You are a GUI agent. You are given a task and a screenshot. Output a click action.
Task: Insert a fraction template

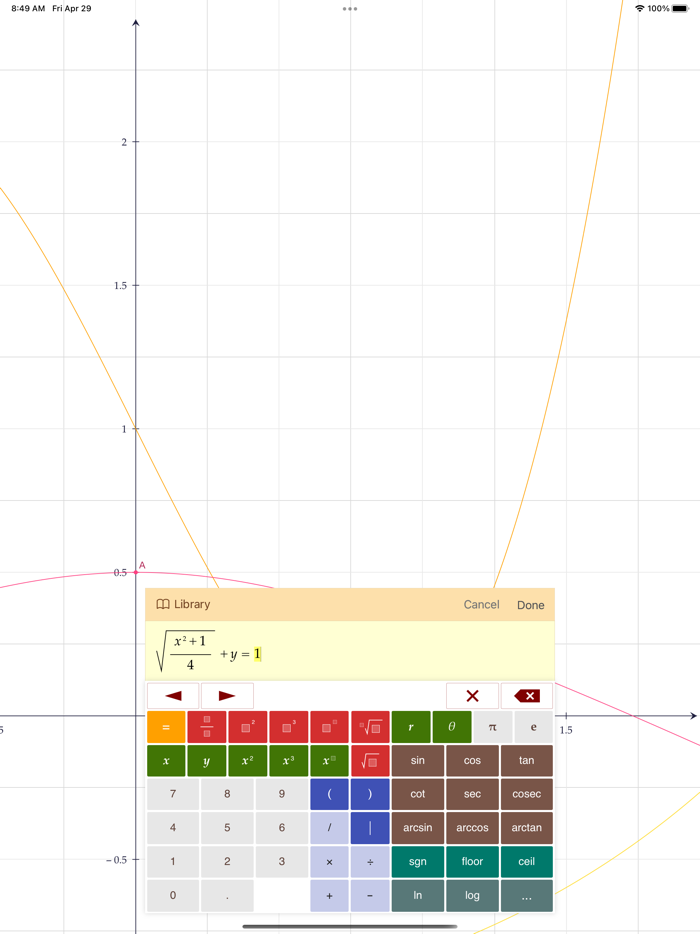207,727
